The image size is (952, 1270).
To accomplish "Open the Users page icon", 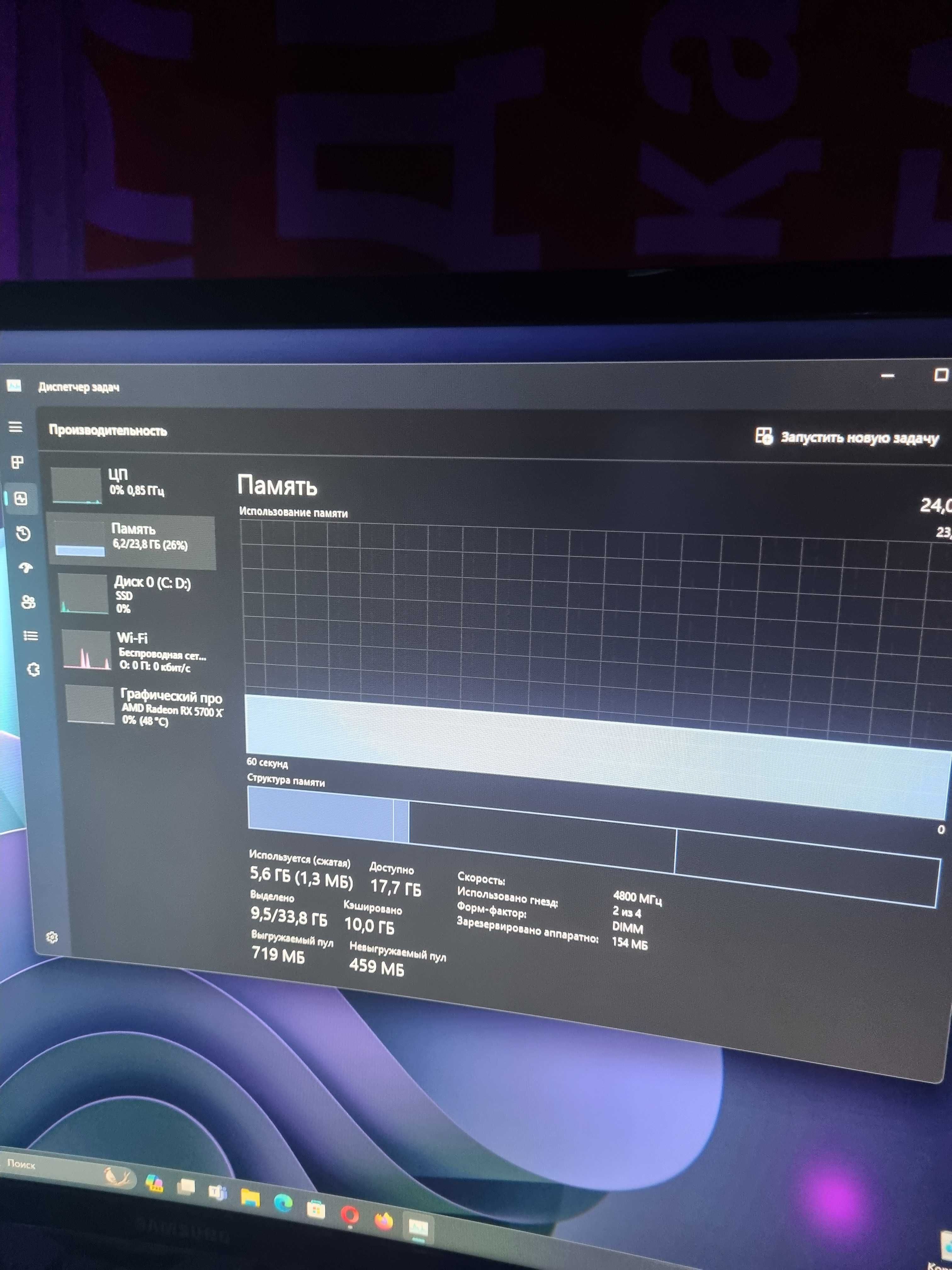I will pyautogui.click(x=28, y=602).
